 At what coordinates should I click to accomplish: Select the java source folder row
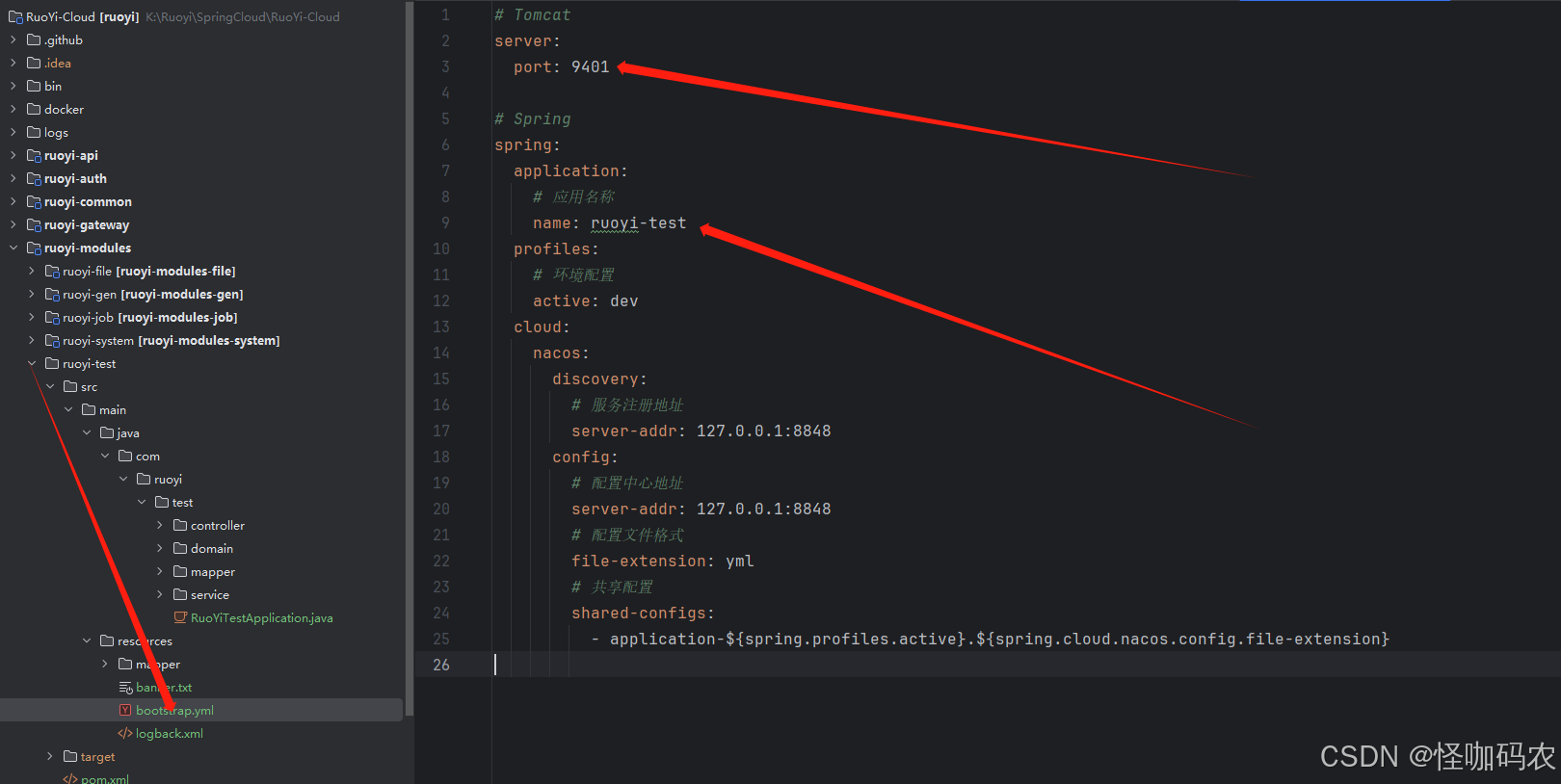201,432
